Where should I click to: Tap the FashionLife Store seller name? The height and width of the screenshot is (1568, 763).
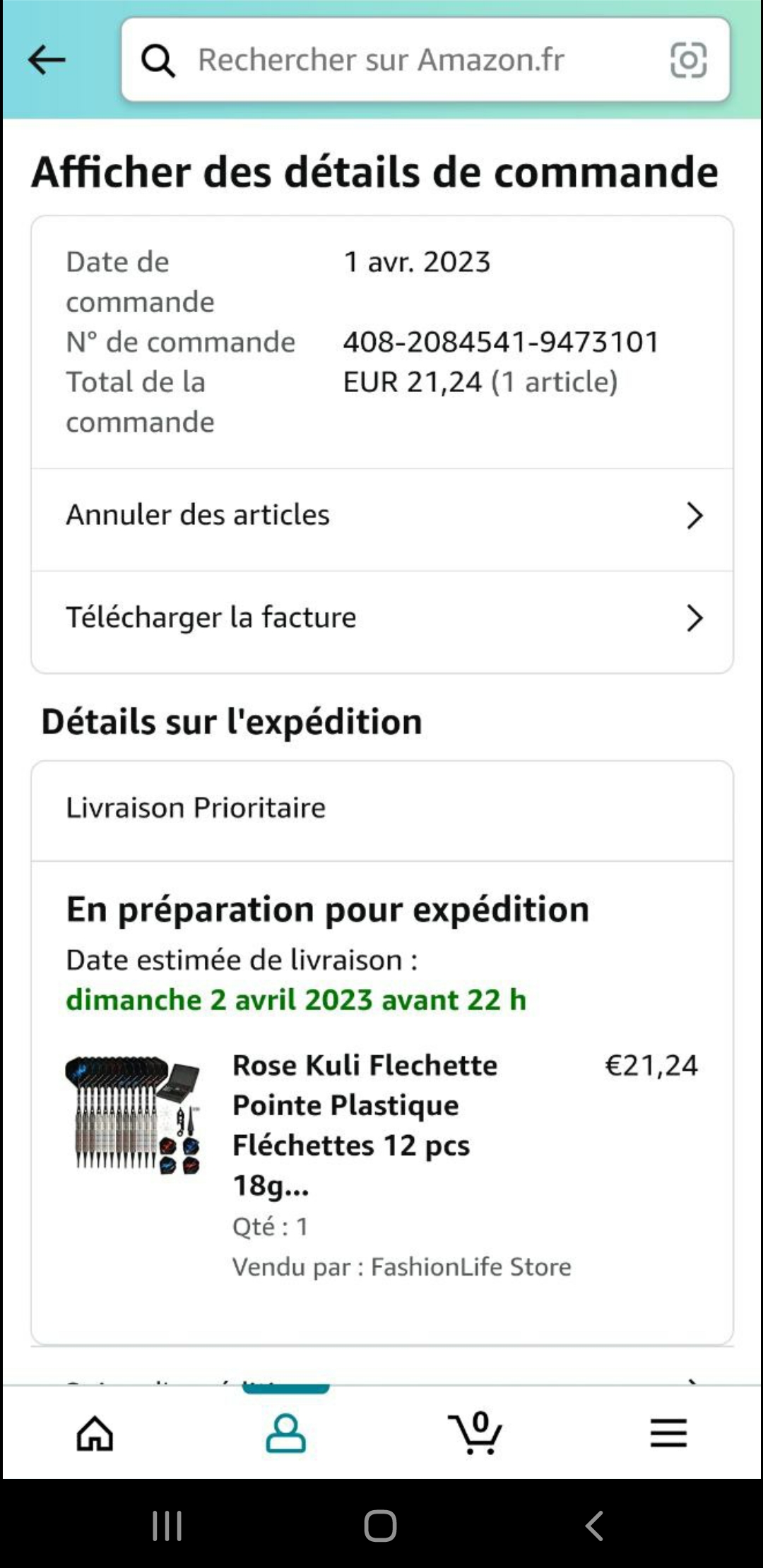coord(471,1267)
